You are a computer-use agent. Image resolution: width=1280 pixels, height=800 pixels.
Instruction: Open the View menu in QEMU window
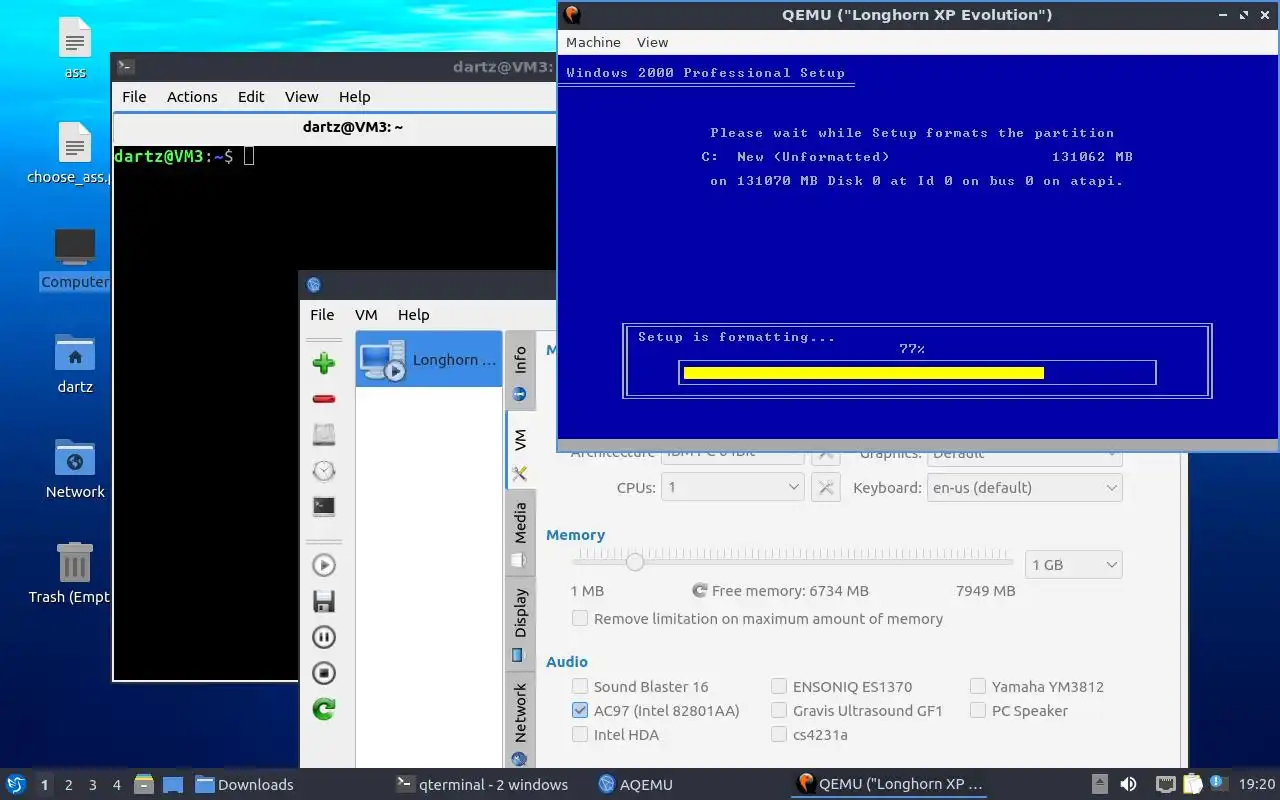[652, 42]
